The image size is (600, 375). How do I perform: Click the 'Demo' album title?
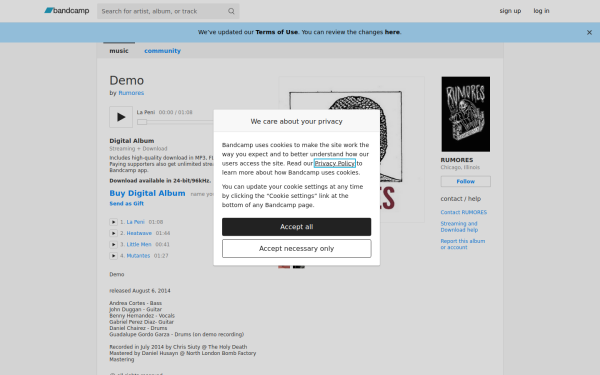click(x=127, y=80)
